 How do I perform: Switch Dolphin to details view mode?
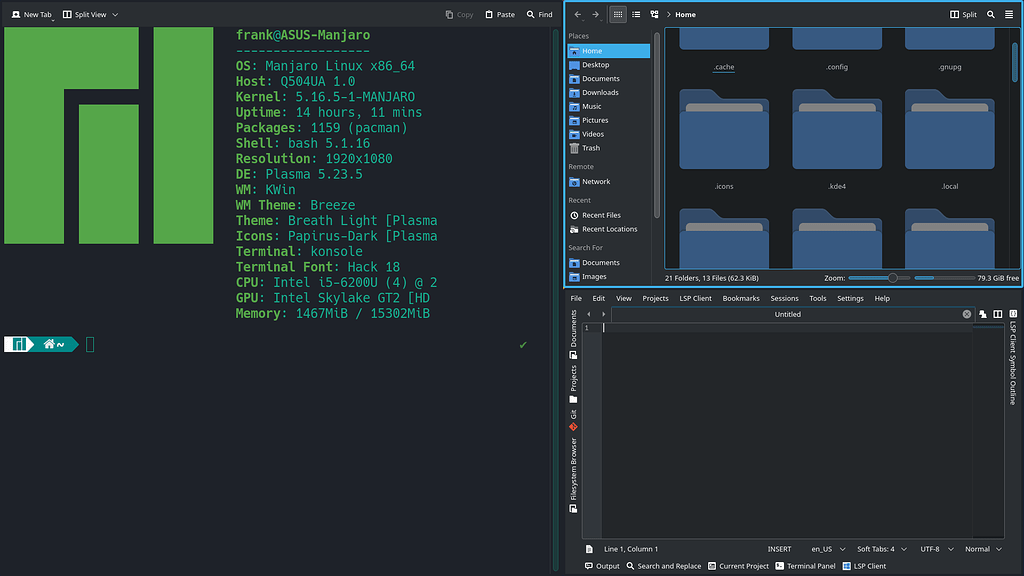pyautogui.click(x=636, y=14)
